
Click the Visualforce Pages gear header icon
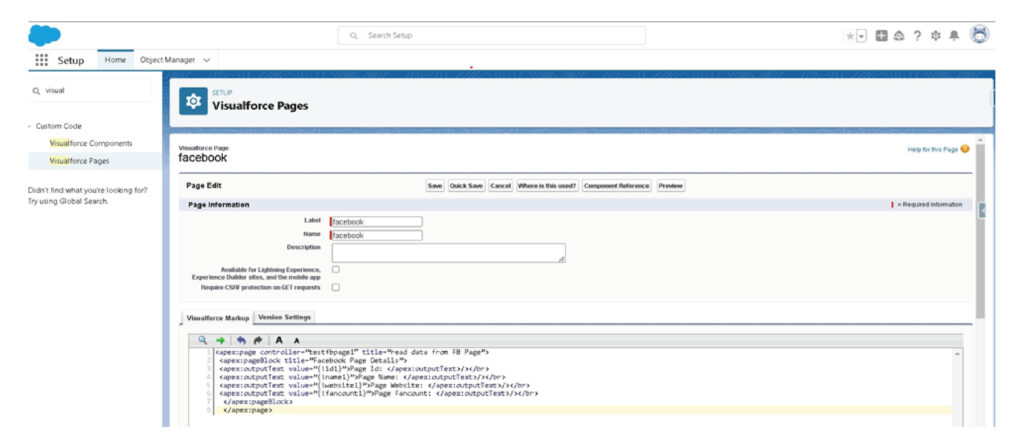193,101
